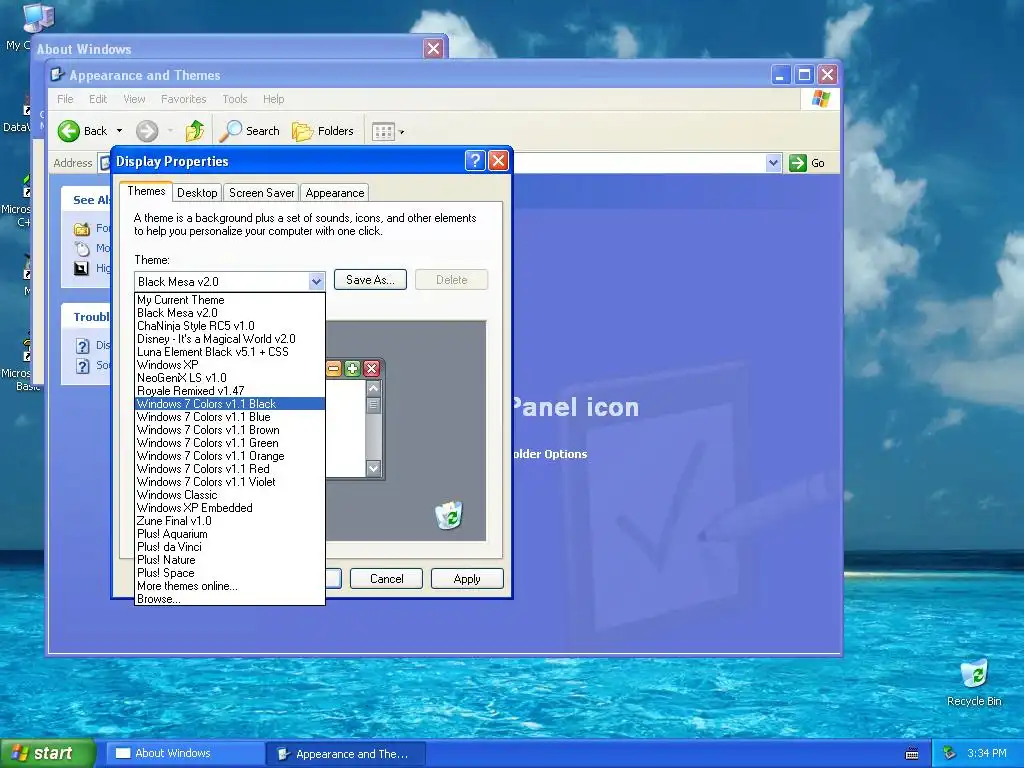
Task: Choose the Windows Classic theme
Action: 229,495
